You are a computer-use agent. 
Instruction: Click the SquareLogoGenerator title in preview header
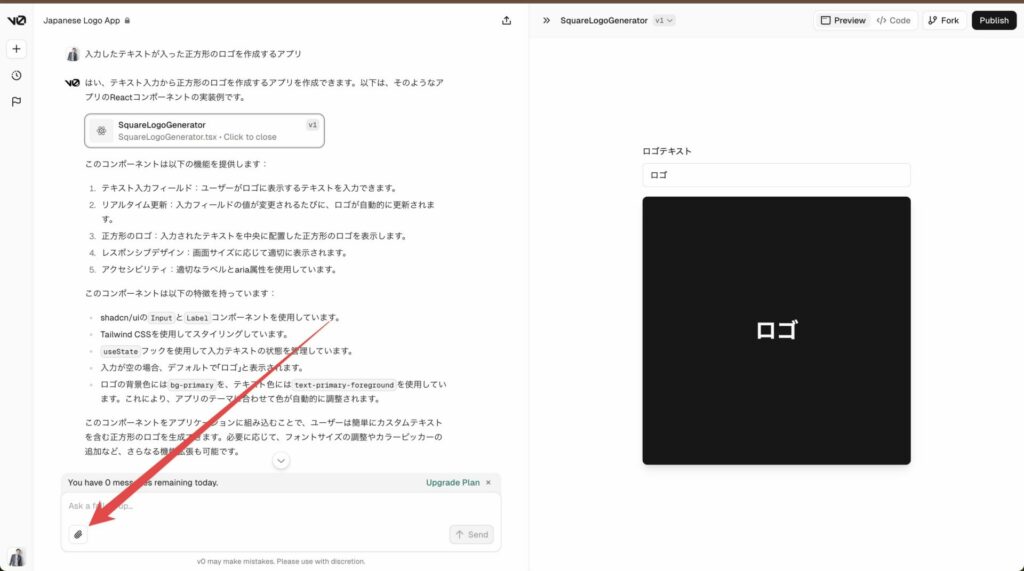point(604,20)
